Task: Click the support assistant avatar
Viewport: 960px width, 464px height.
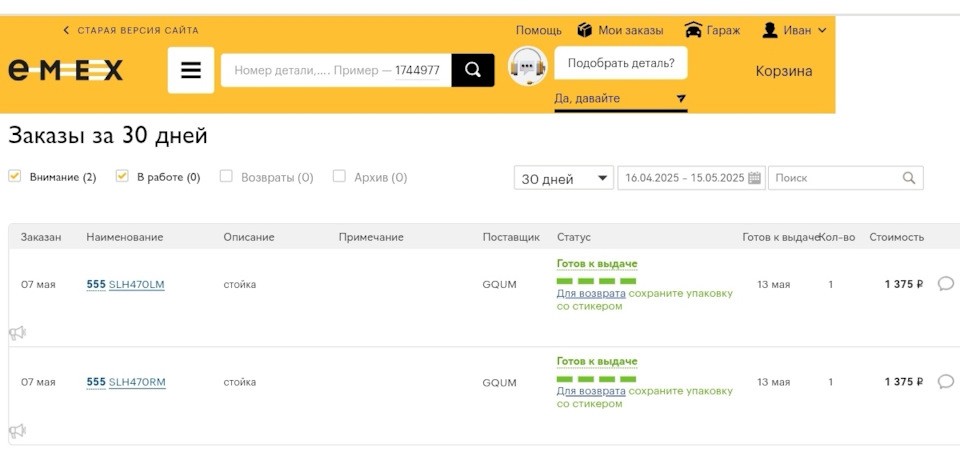Action: (528, 67)
